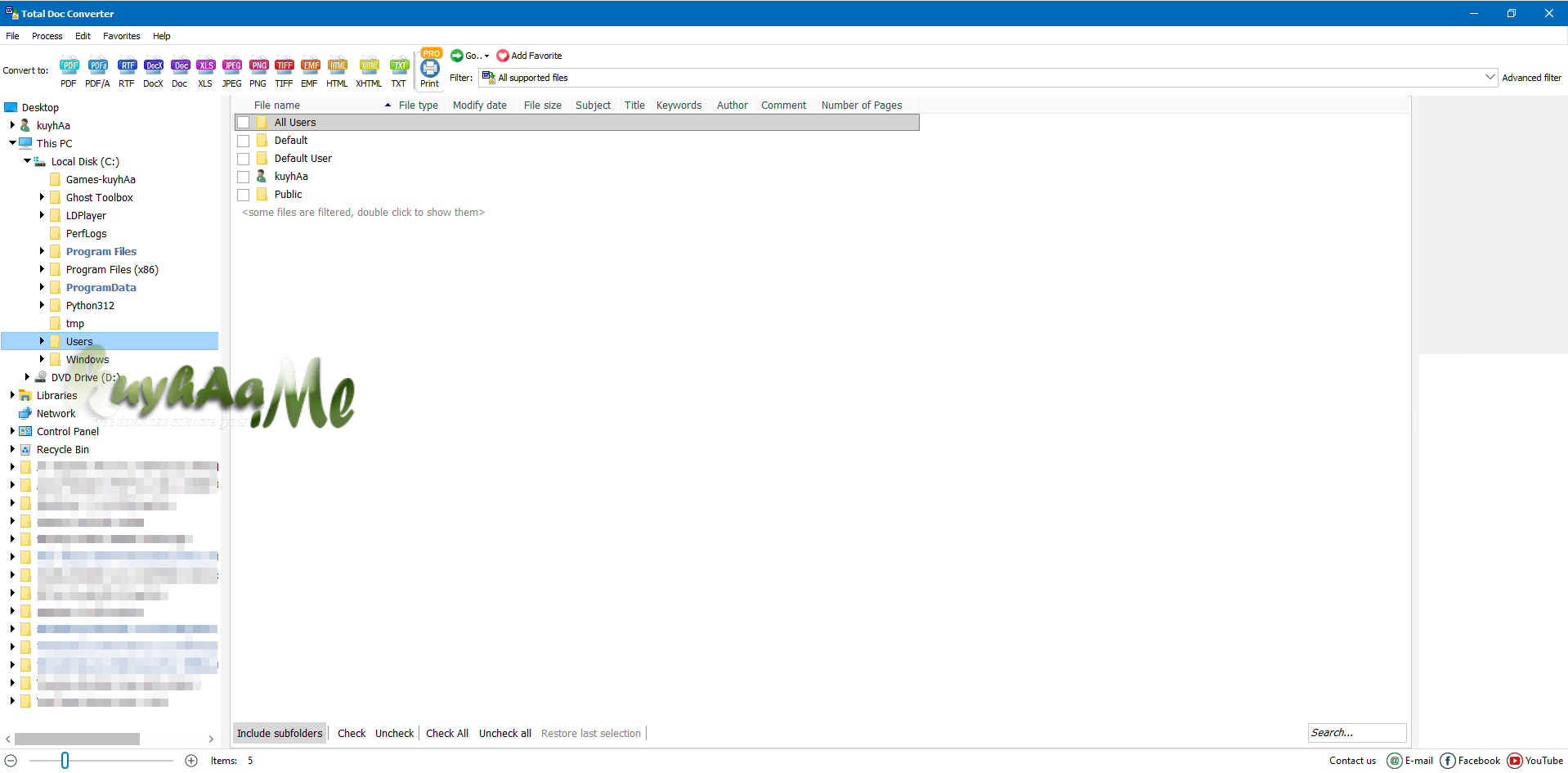Screen dimensions: 1568x773
Task: Click the Print PRO icon
Action: (x=430, y=69)
